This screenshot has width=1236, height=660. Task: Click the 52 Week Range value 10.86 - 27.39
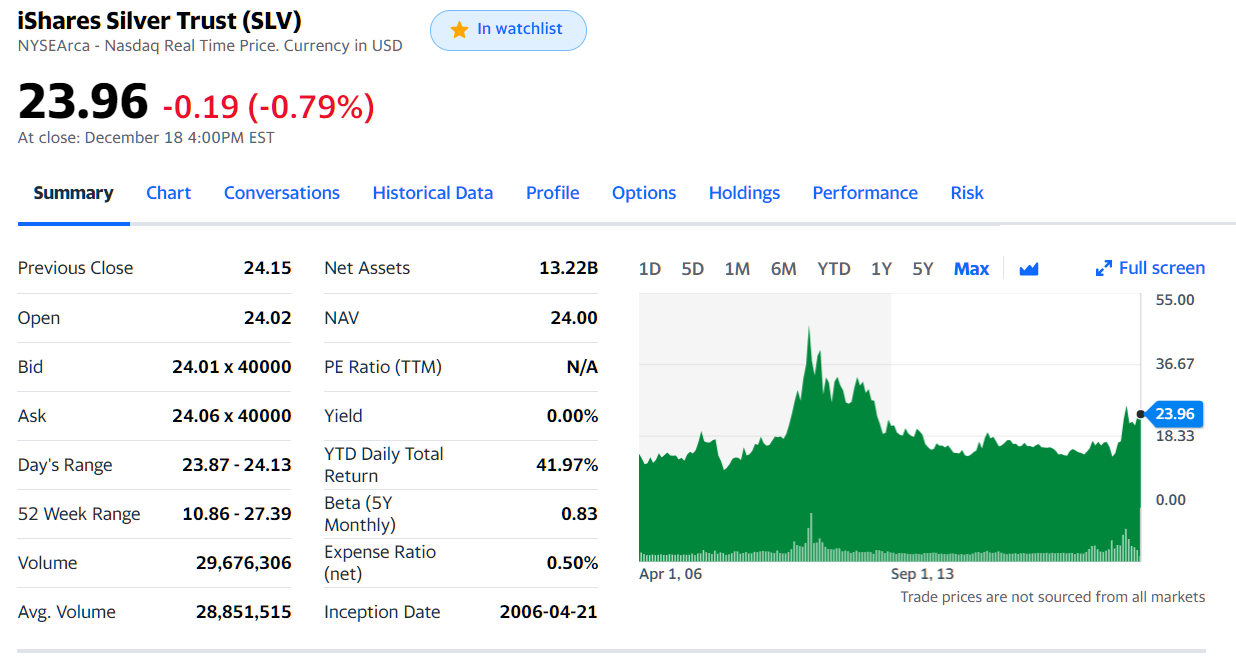pos(237,514)
